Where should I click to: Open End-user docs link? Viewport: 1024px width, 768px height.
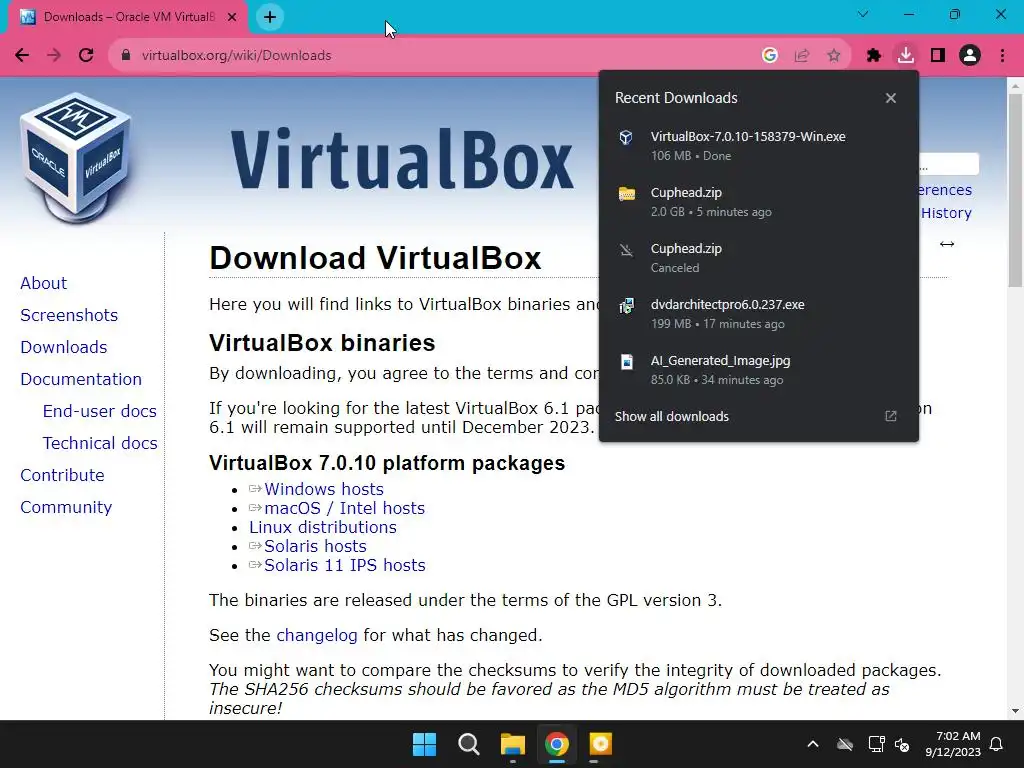tap(100, 411)
